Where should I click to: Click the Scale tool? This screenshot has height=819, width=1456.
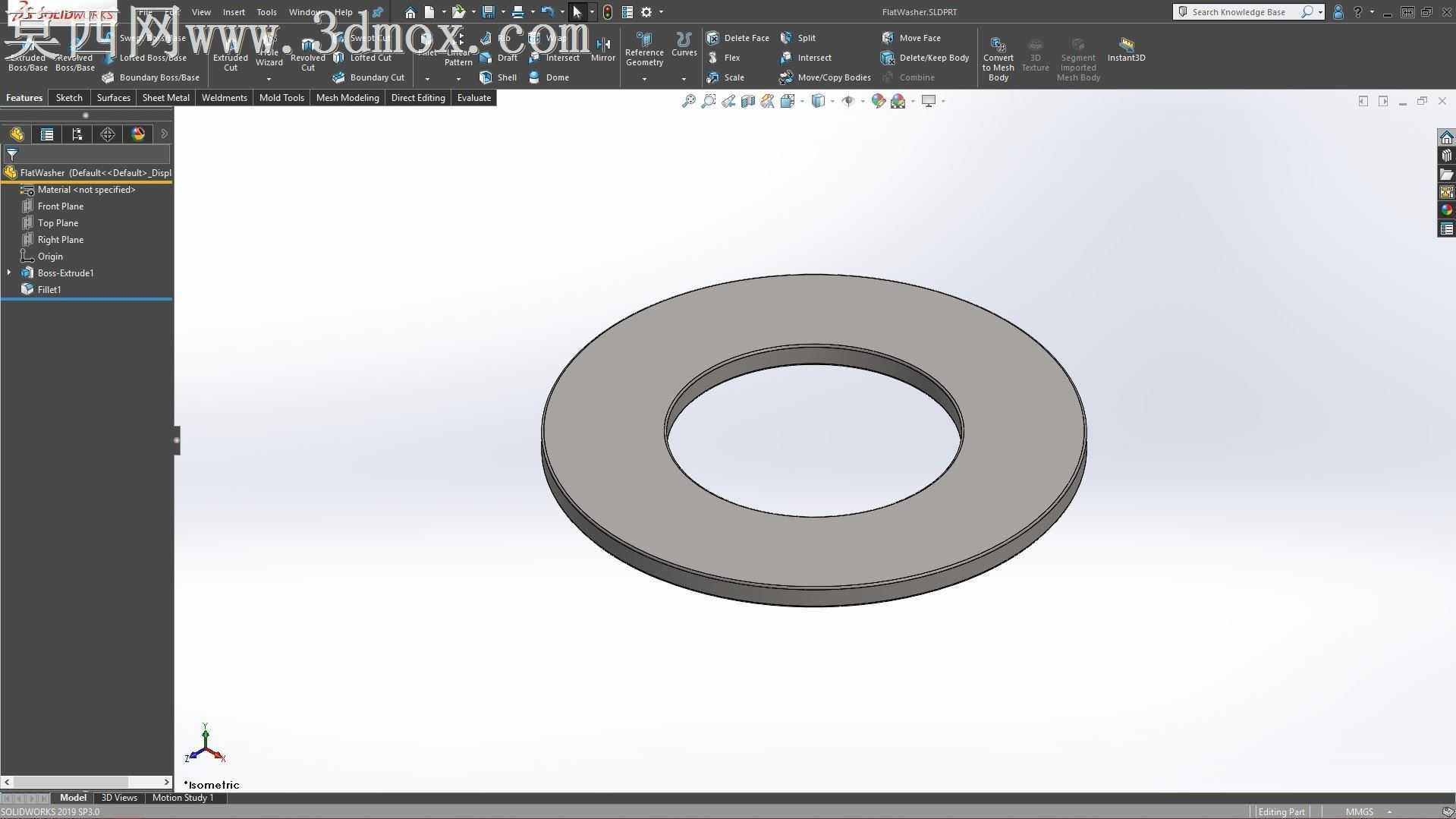pos(725,77)
